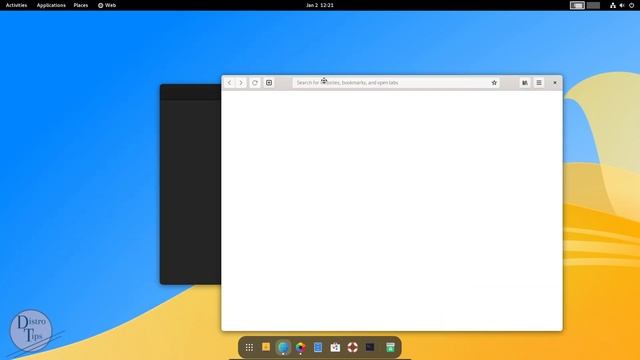
Task: Reload the page in Web browser
Action: pos(255,83)
